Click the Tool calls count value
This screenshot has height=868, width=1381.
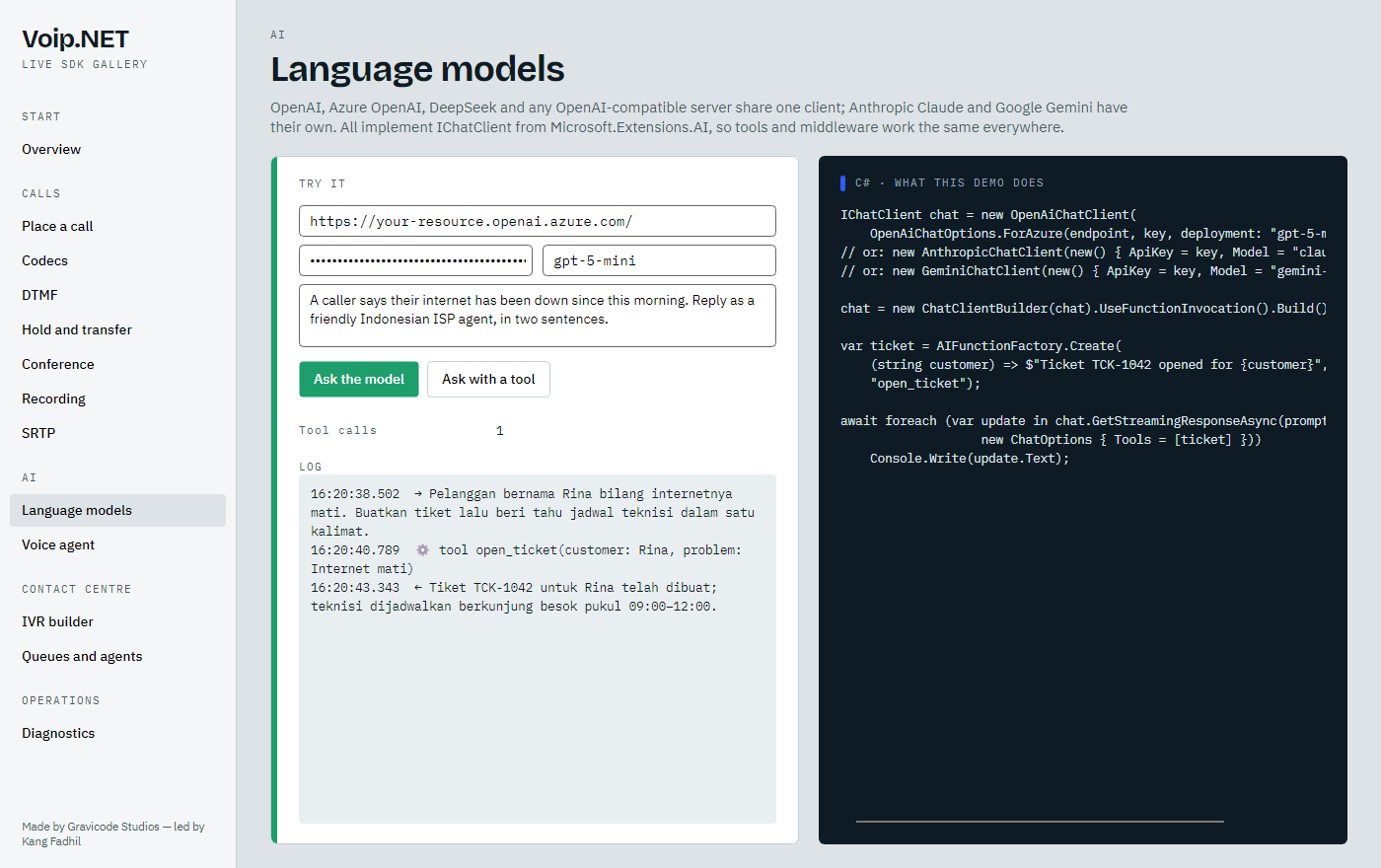click(x=500, y=431)
